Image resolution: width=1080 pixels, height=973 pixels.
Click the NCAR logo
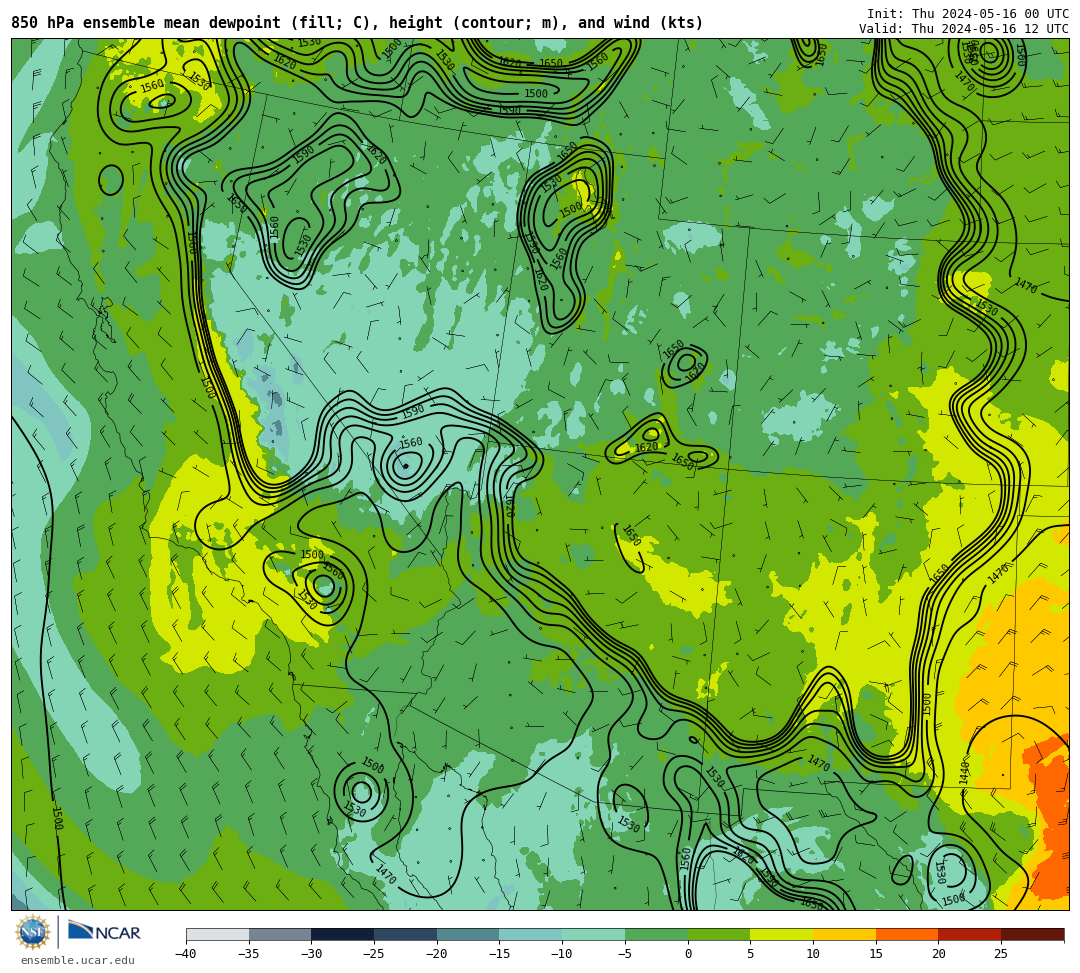(104, 932)
